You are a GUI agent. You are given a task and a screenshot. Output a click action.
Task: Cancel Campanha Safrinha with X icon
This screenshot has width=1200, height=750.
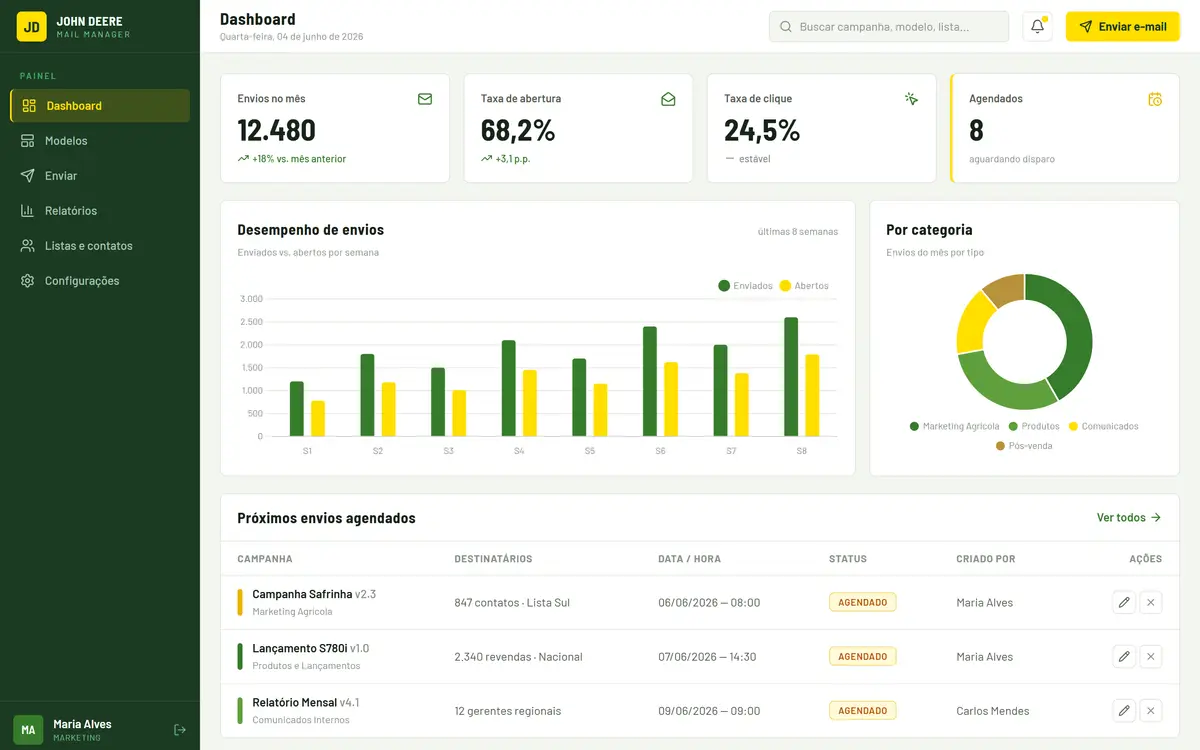click(1151, 602)
